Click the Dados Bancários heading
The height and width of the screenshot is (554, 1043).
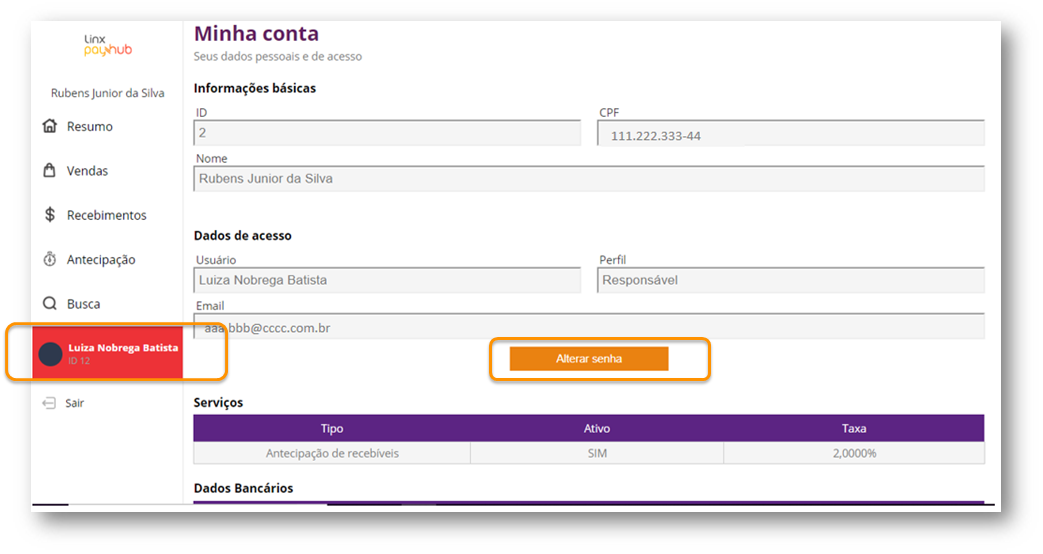243,488
